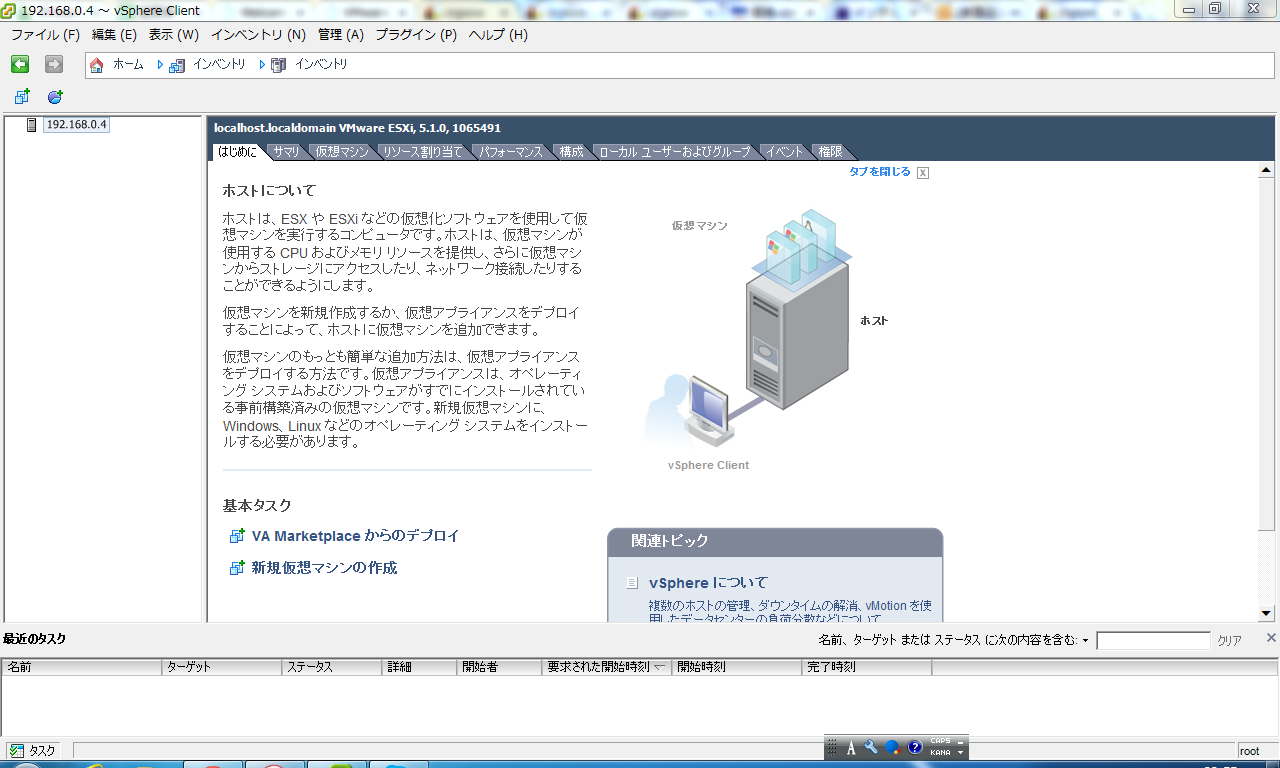
Task: Click the タブを閉じる link
Action: click(880, 172)
